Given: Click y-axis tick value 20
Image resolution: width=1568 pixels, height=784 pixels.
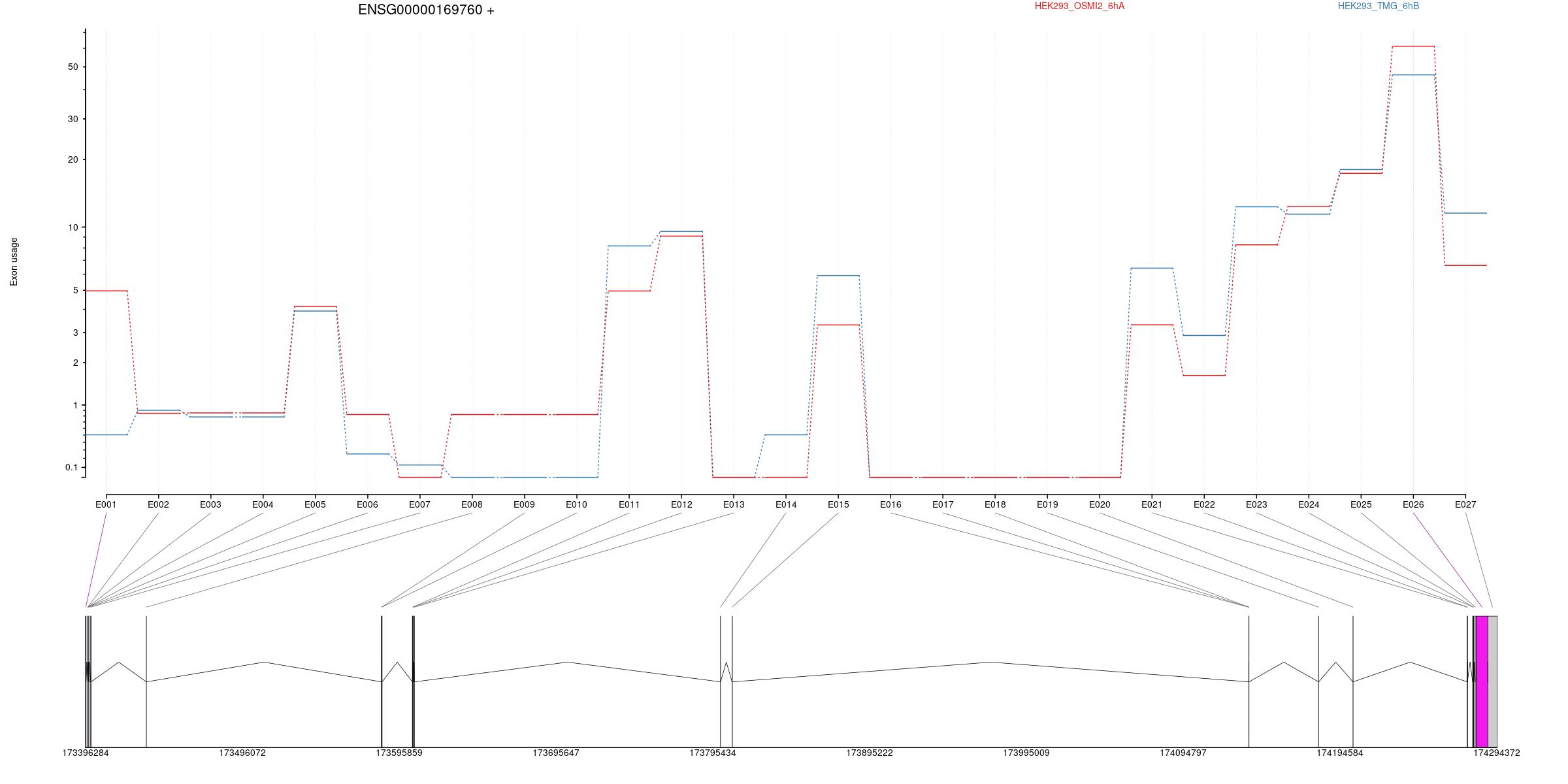Looking at the screenshot, I should coord(73,159).
